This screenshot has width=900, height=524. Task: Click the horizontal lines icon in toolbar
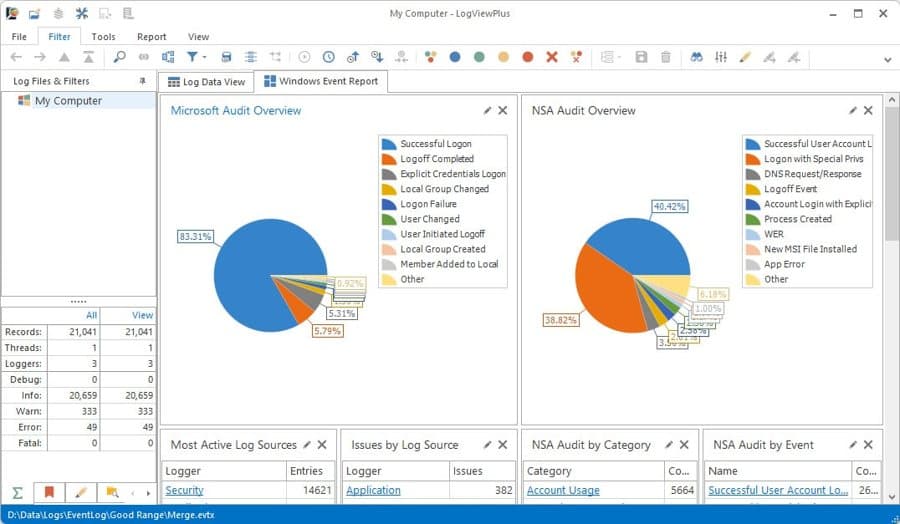[250, 57]
